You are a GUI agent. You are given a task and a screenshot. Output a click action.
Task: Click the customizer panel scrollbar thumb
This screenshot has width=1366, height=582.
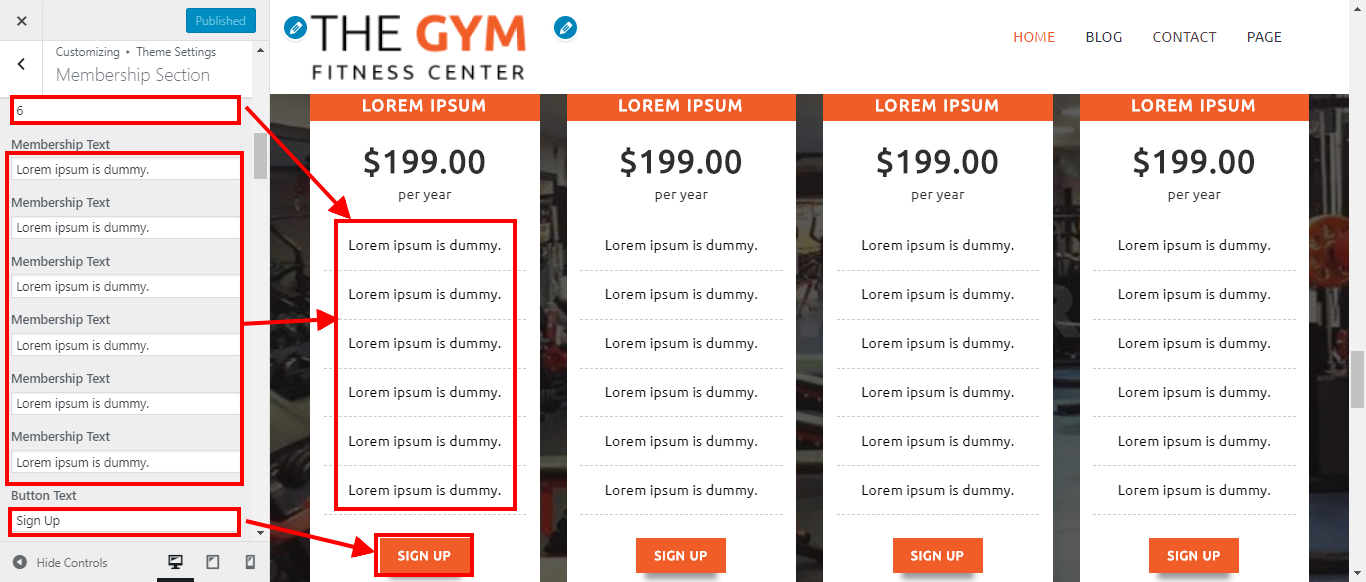click(261, 155)
